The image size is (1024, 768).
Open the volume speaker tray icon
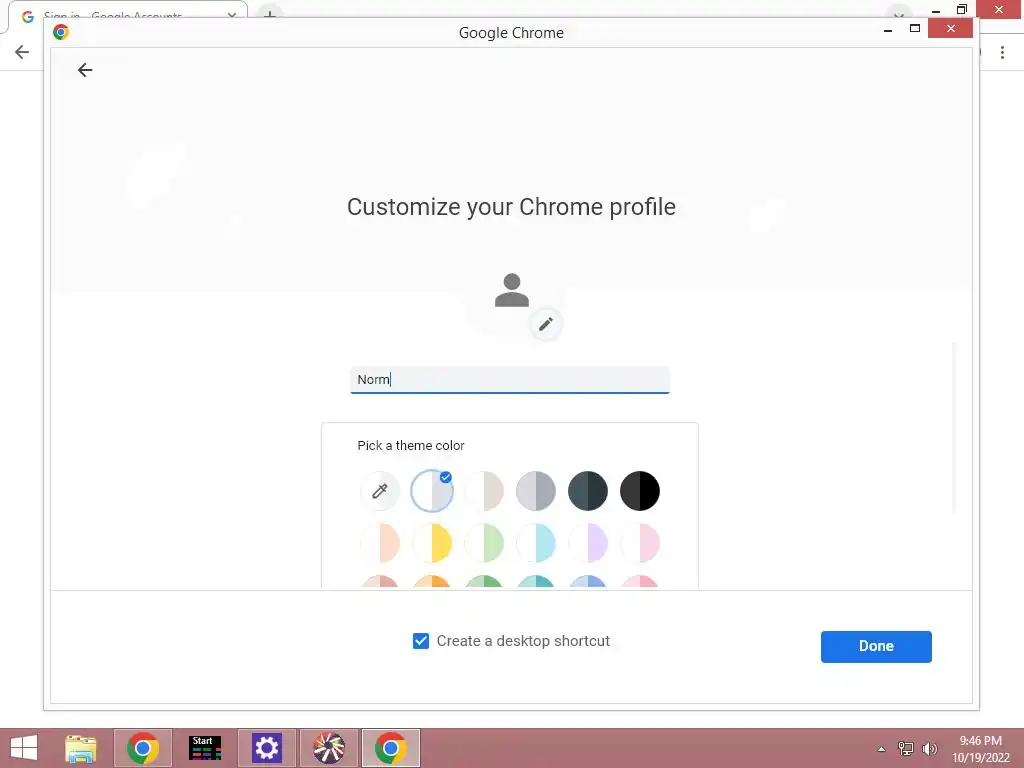(929, 748)
